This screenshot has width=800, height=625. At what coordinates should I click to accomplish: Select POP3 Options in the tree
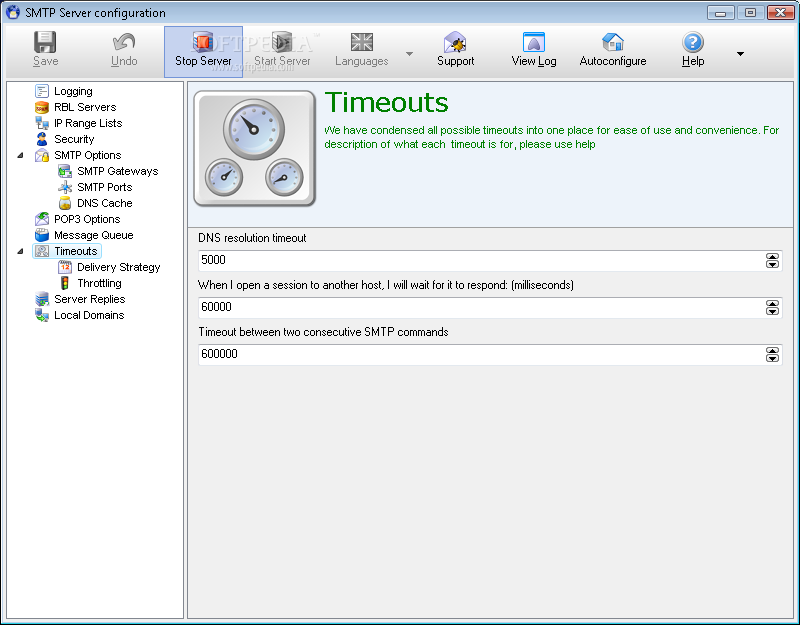click(x=87, y=219)
